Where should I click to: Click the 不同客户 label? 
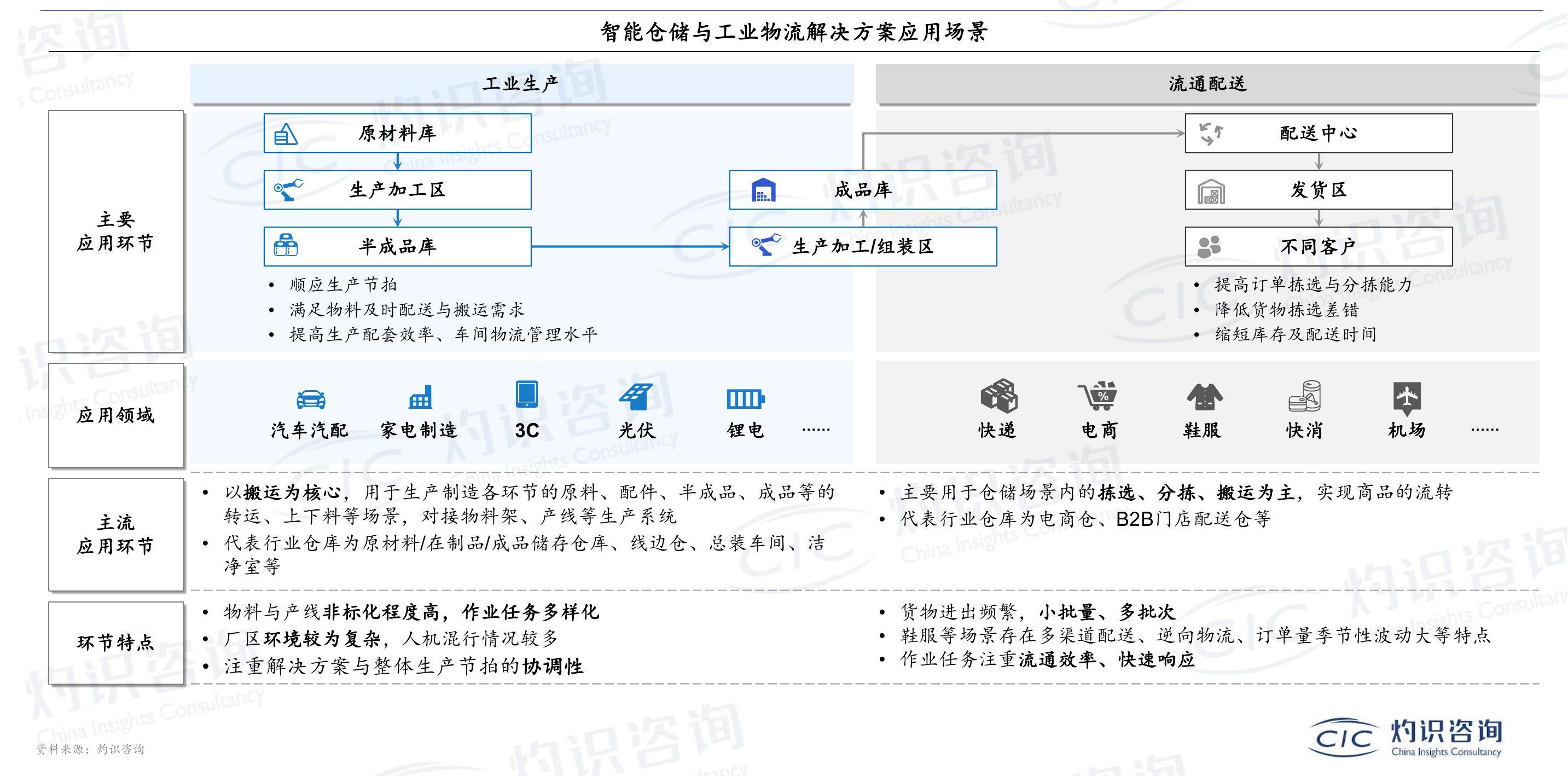point(1319,246)
